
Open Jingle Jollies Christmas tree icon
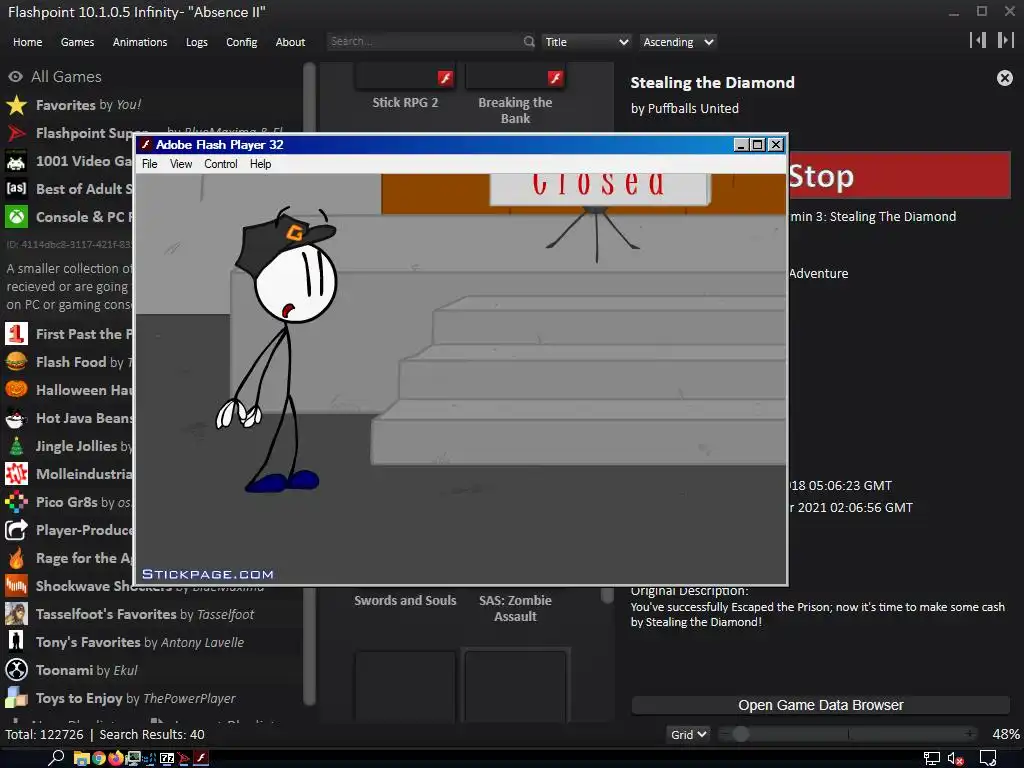[16, 446]
